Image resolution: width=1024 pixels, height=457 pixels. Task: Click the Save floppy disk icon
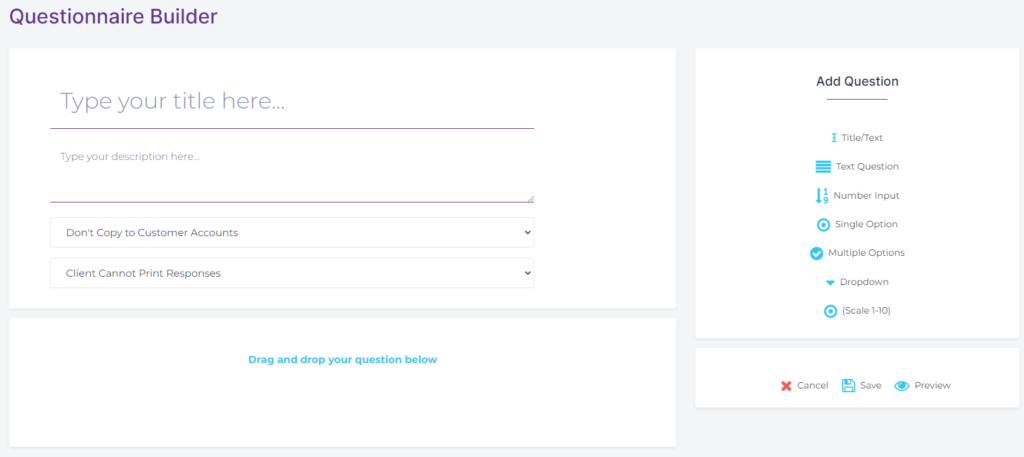point(848,385)
